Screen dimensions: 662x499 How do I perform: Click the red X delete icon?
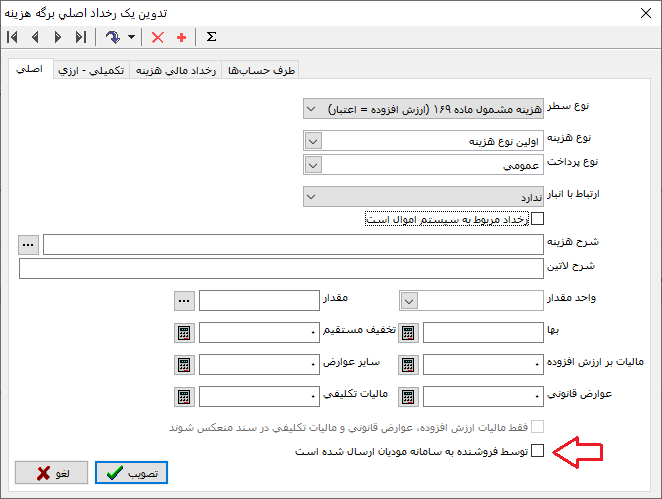point(157,37)
